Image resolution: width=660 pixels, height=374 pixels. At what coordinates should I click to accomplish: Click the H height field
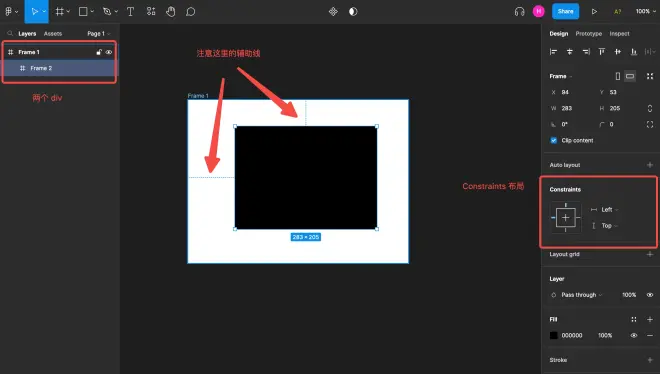619,108
